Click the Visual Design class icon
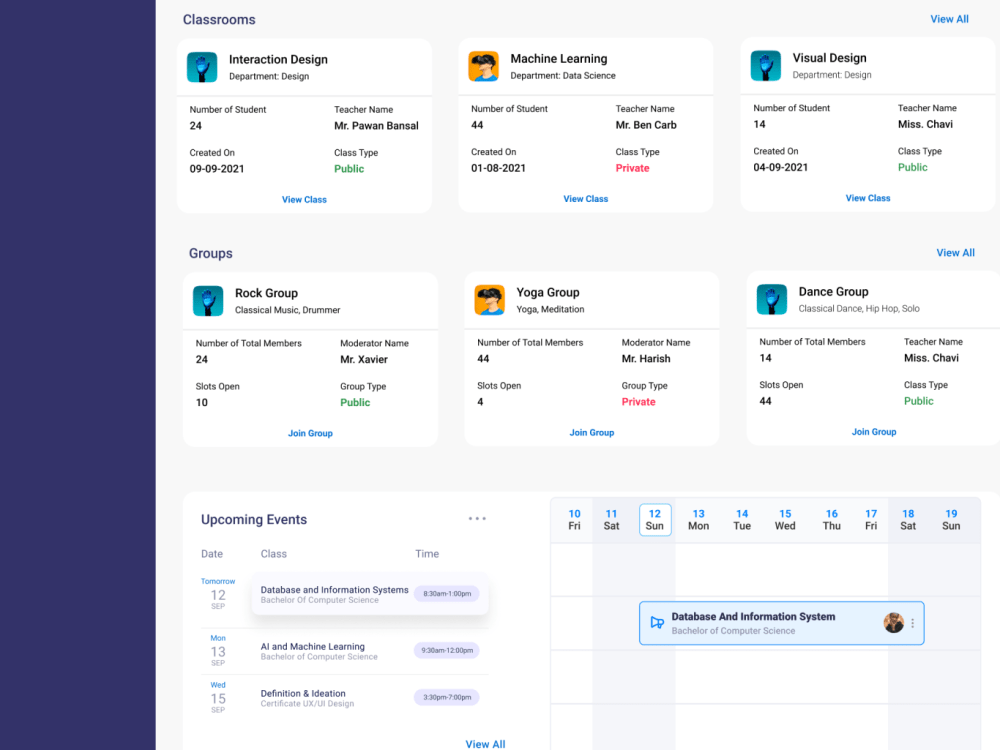The width and height of the screenshot is (1000, 750). (766, 66)
